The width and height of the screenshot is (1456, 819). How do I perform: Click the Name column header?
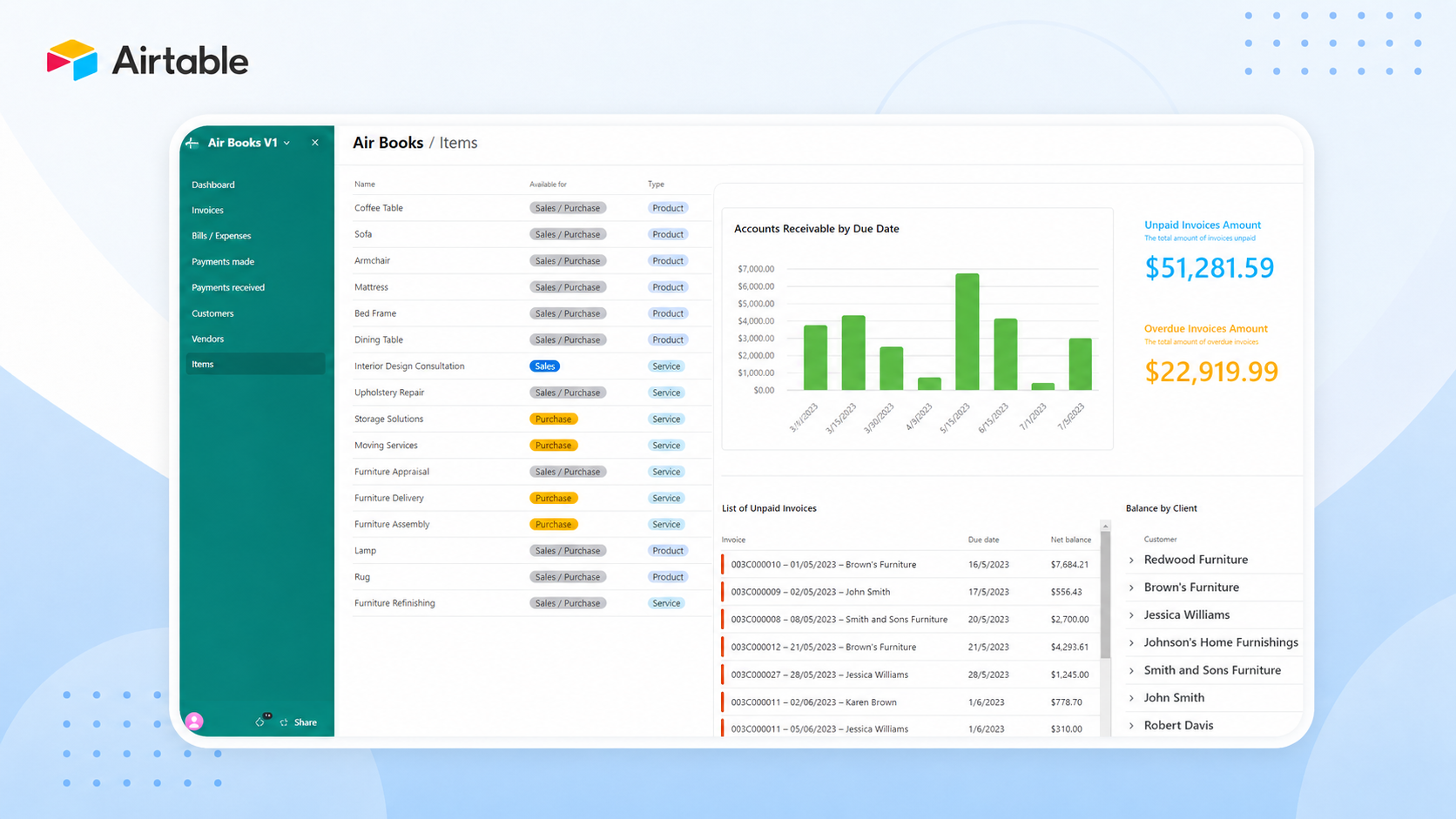click(365, 185)
